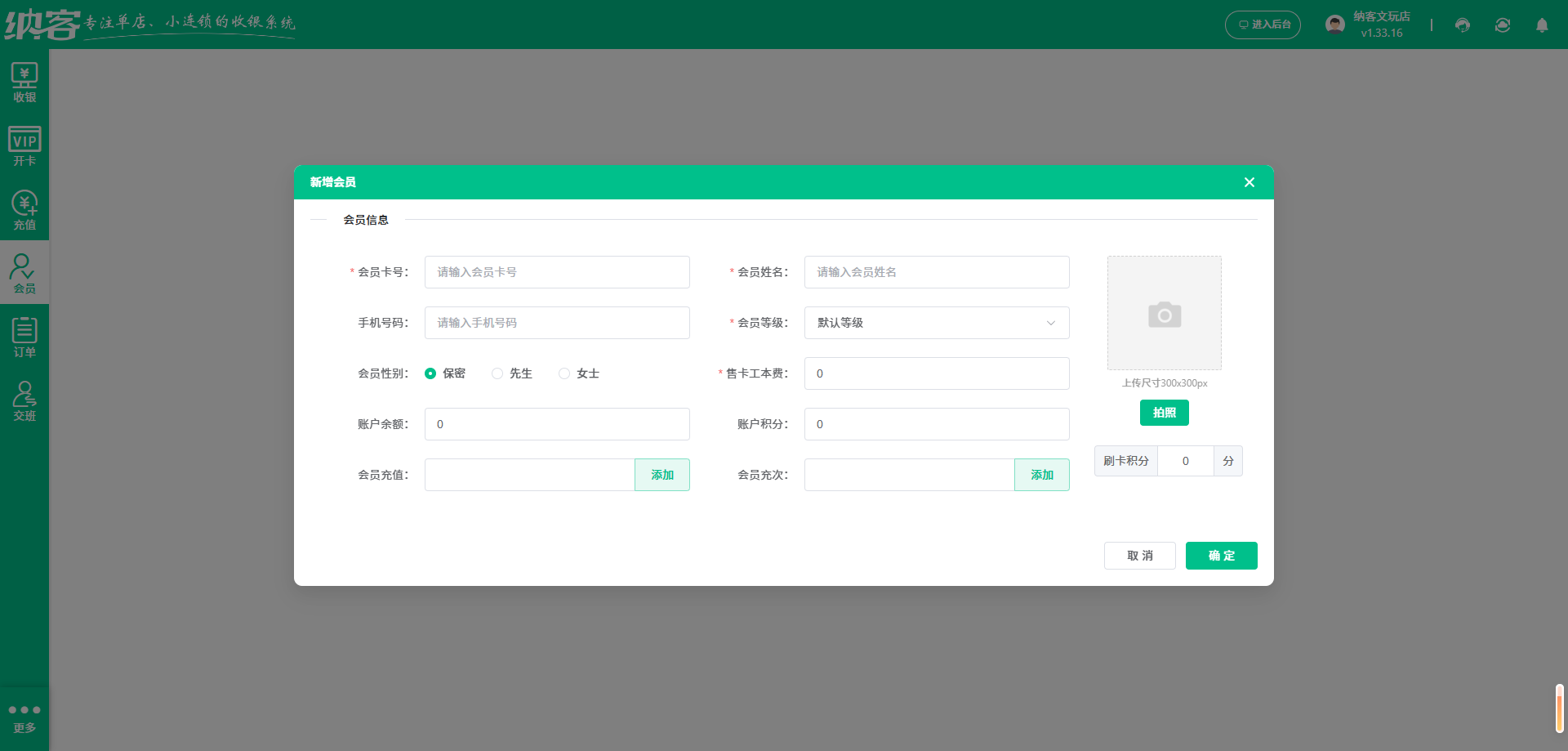1568x751 pixels.
Task: Open the 订单 orders panel
Action: pos(24,336)
